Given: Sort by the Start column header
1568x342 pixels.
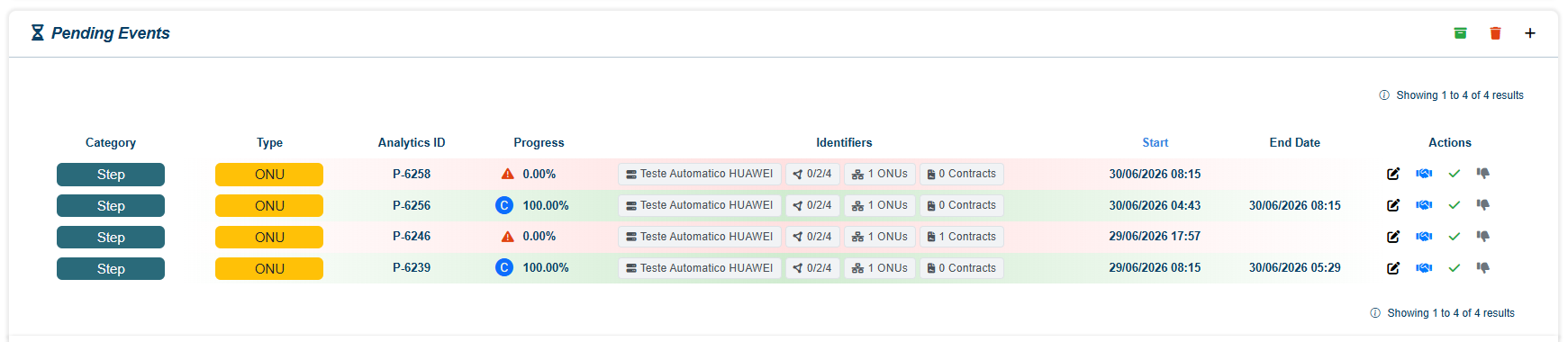Looking at the screenshot, I should pyautogui.click(x=1155, y=142).
